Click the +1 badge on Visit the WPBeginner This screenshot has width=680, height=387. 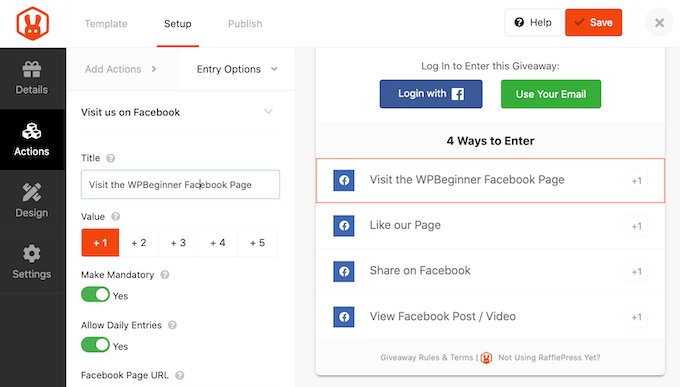[x=637, y=180]
